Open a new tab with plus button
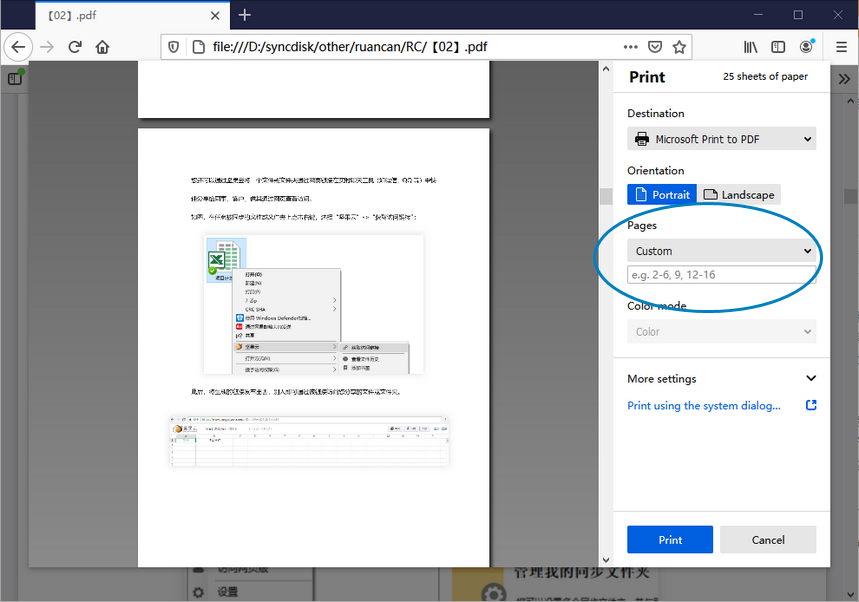The image size is (859, 602). pyautogui.click(x=244, y=15)
